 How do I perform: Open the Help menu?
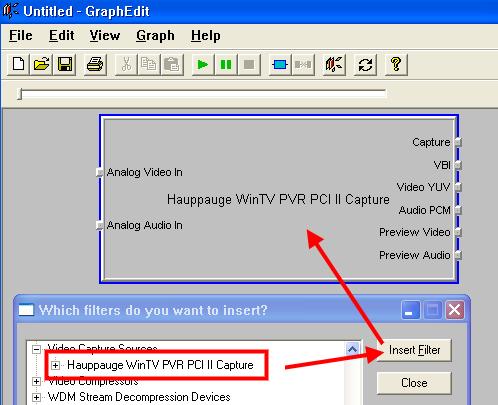click(205, 35)
